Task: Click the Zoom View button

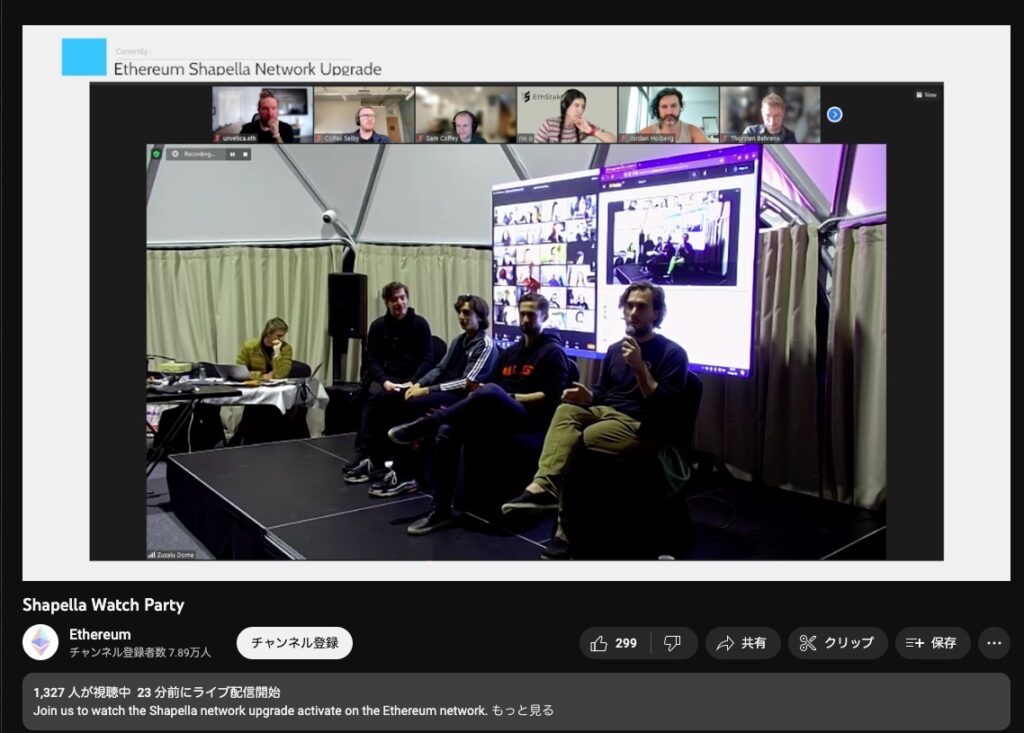Action: click(x=927, y=95)
